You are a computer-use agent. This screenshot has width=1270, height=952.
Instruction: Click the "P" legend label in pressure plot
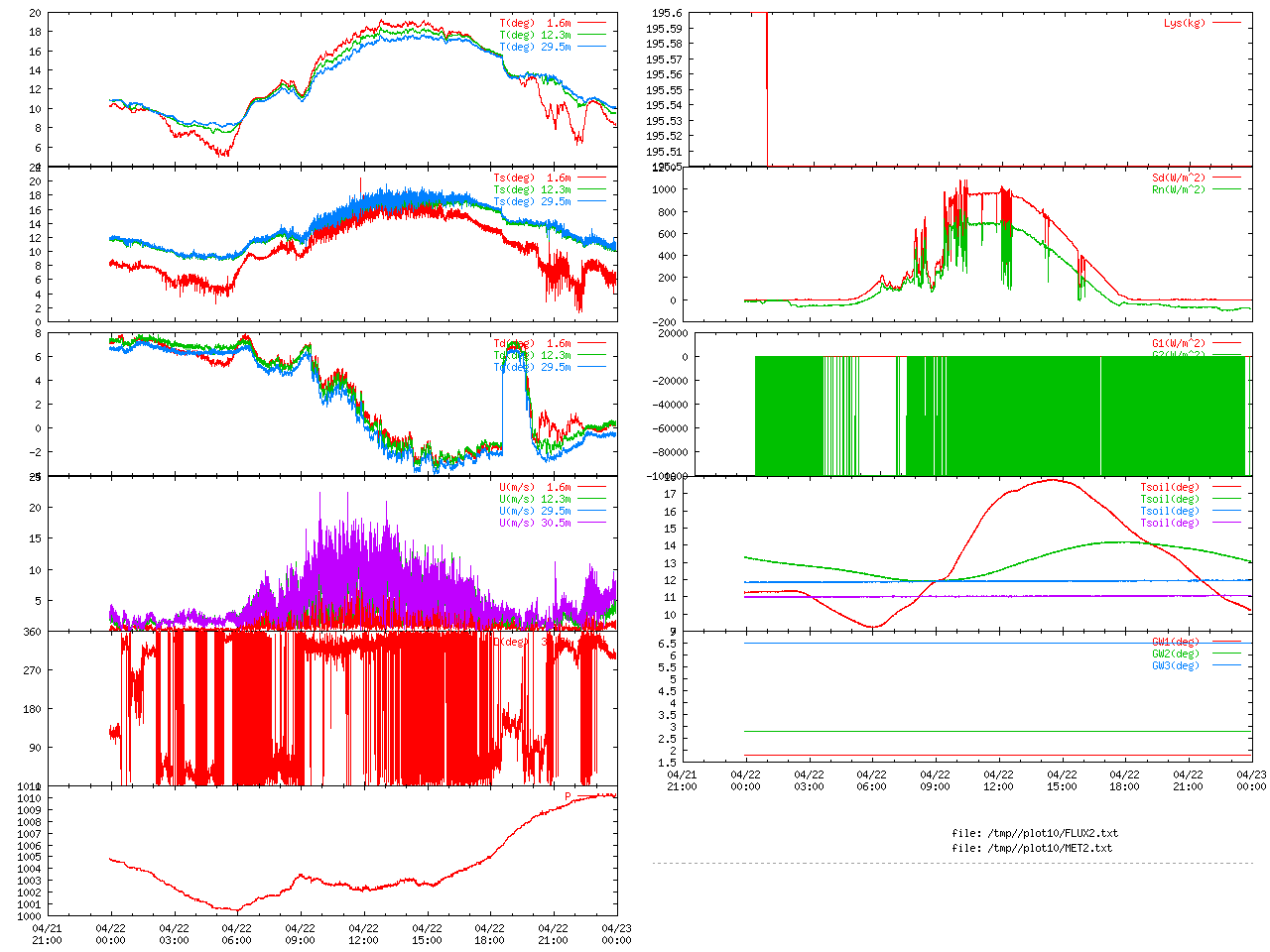click(569, 796)
